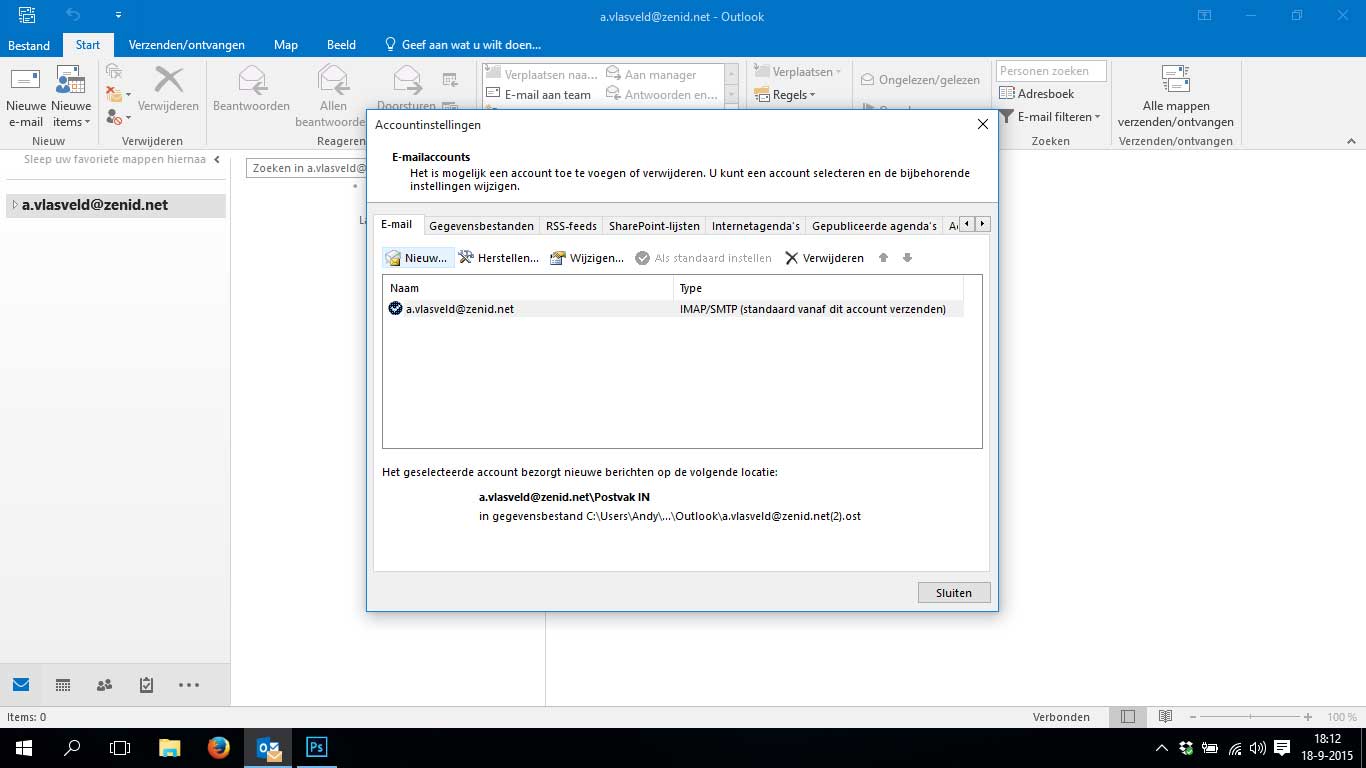Screen dimensions: 1366x768
Task: Click Verwijderen in Accountinstellingen dialog
Action: coord(824,258)
